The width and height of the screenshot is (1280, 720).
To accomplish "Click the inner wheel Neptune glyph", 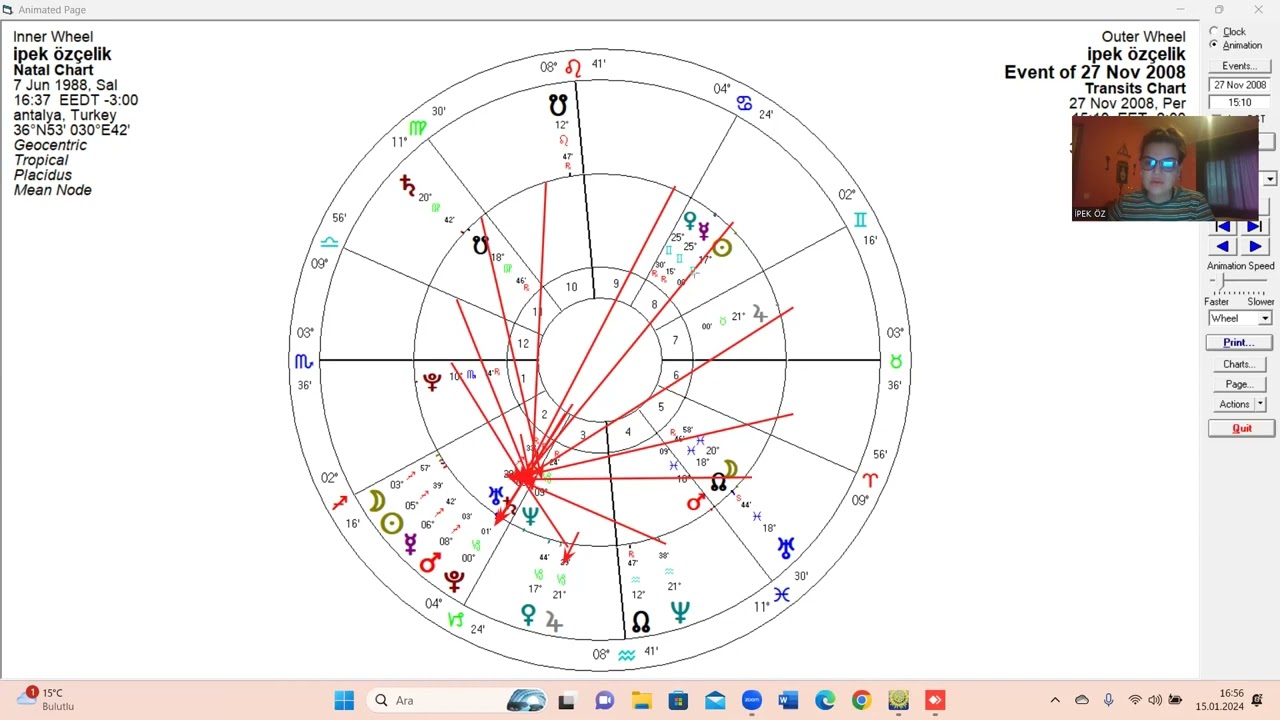I will pyautogui.click(x=530, y=515).
